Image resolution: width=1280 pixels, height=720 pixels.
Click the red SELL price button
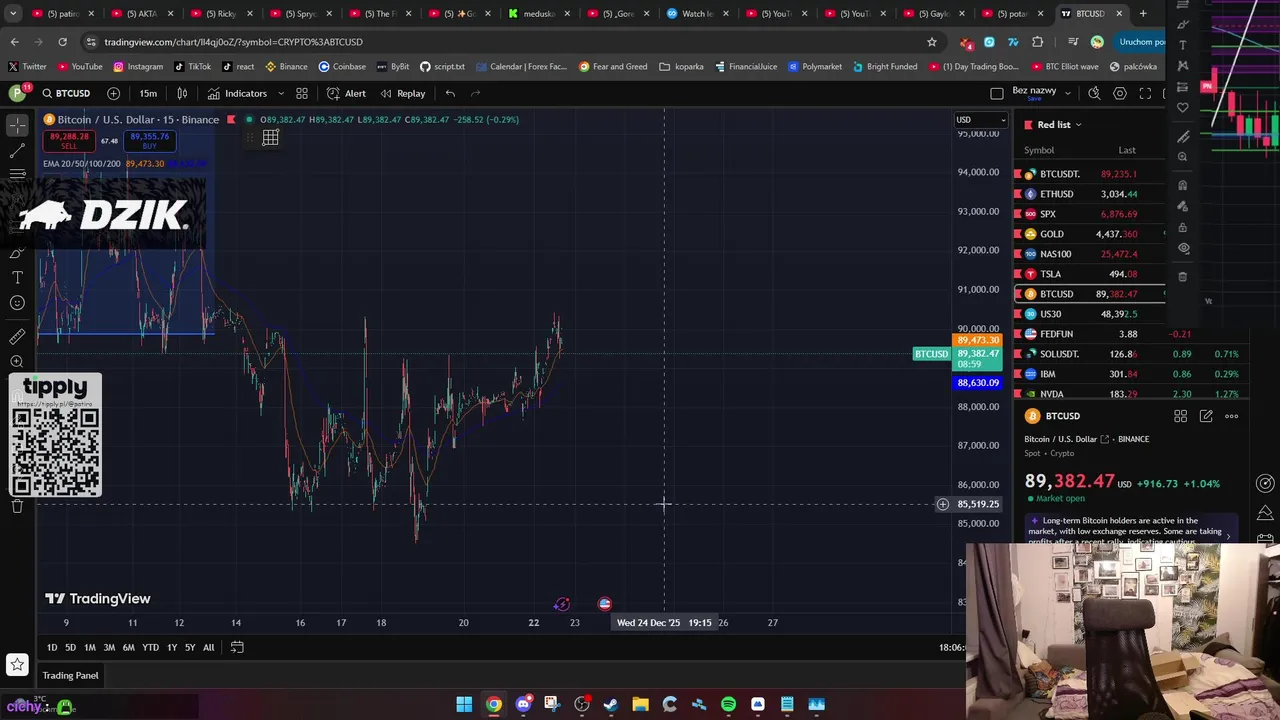pos(69,141)
